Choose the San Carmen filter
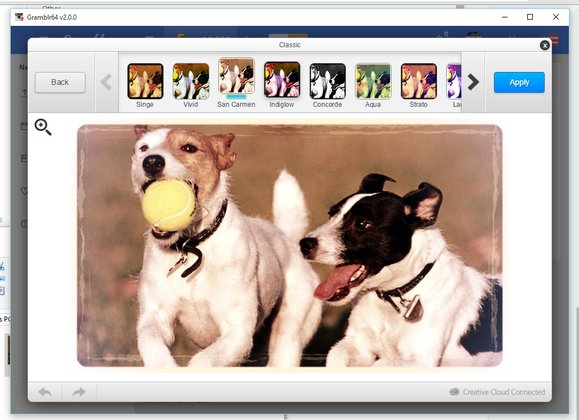This screenshot has width=579, height=420. click(236, 76)
